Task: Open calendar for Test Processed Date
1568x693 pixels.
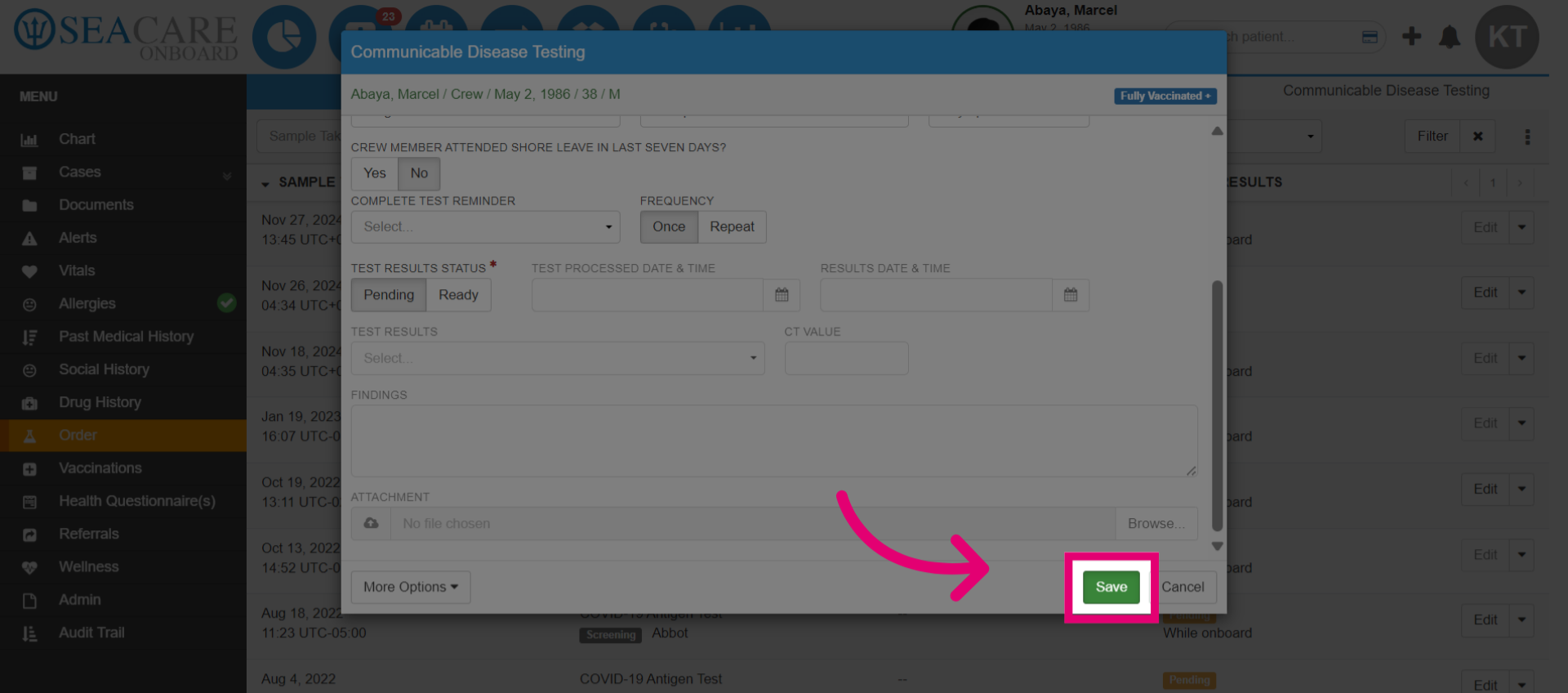Action: pyautogui.click(x=782, y=295)
